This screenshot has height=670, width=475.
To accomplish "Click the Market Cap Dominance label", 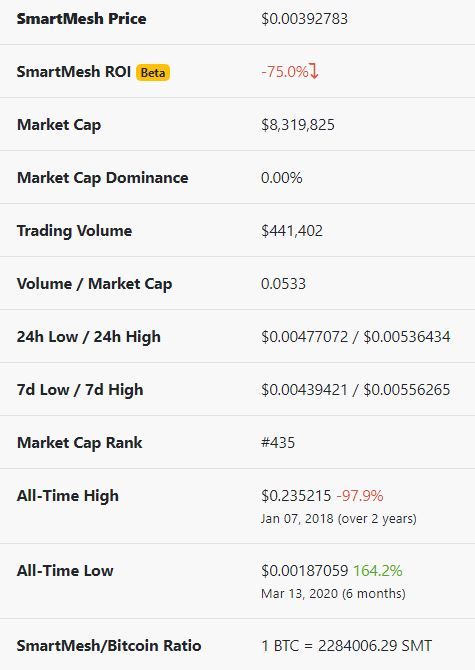I will [x=103, y=178].
